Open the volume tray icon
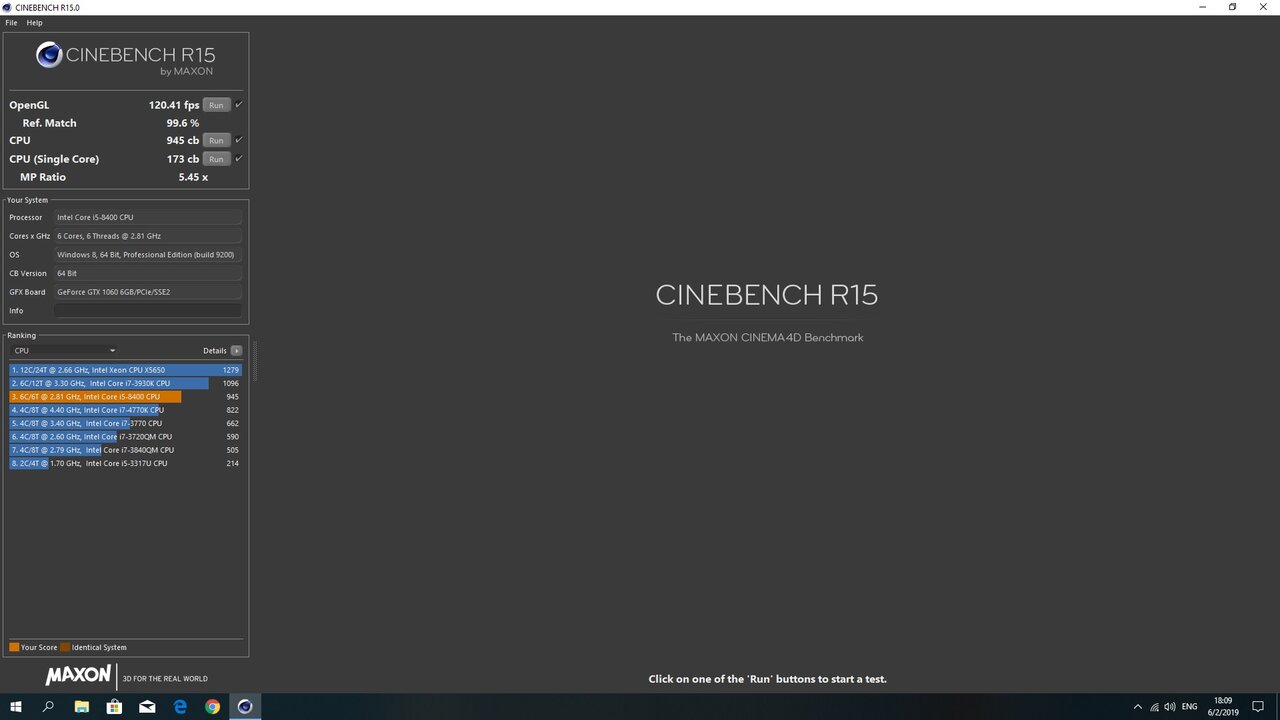 (x=1170, y=707)
